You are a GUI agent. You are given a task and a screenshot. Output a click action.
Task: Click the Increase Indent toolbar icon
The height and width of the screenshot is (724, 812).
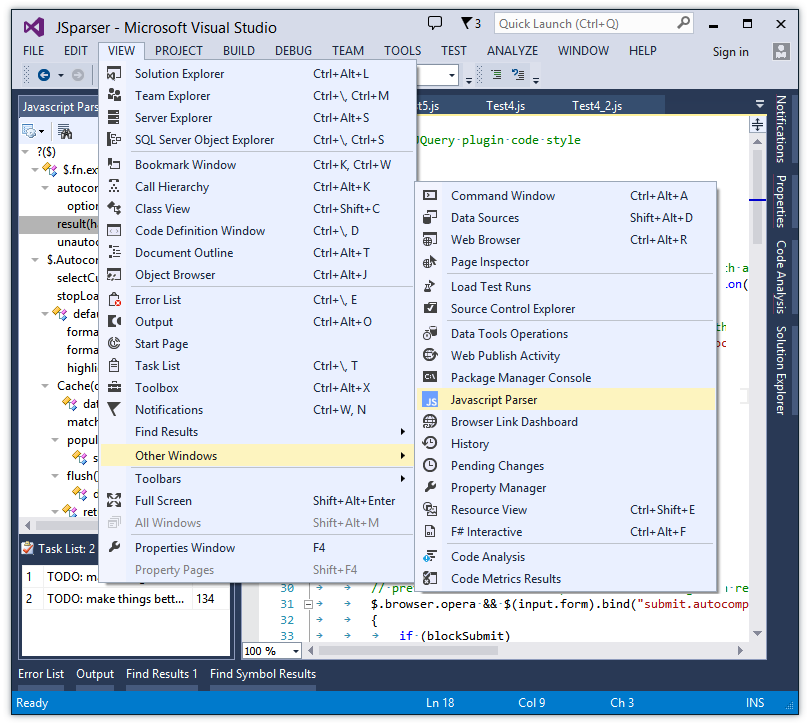(496, 75)
